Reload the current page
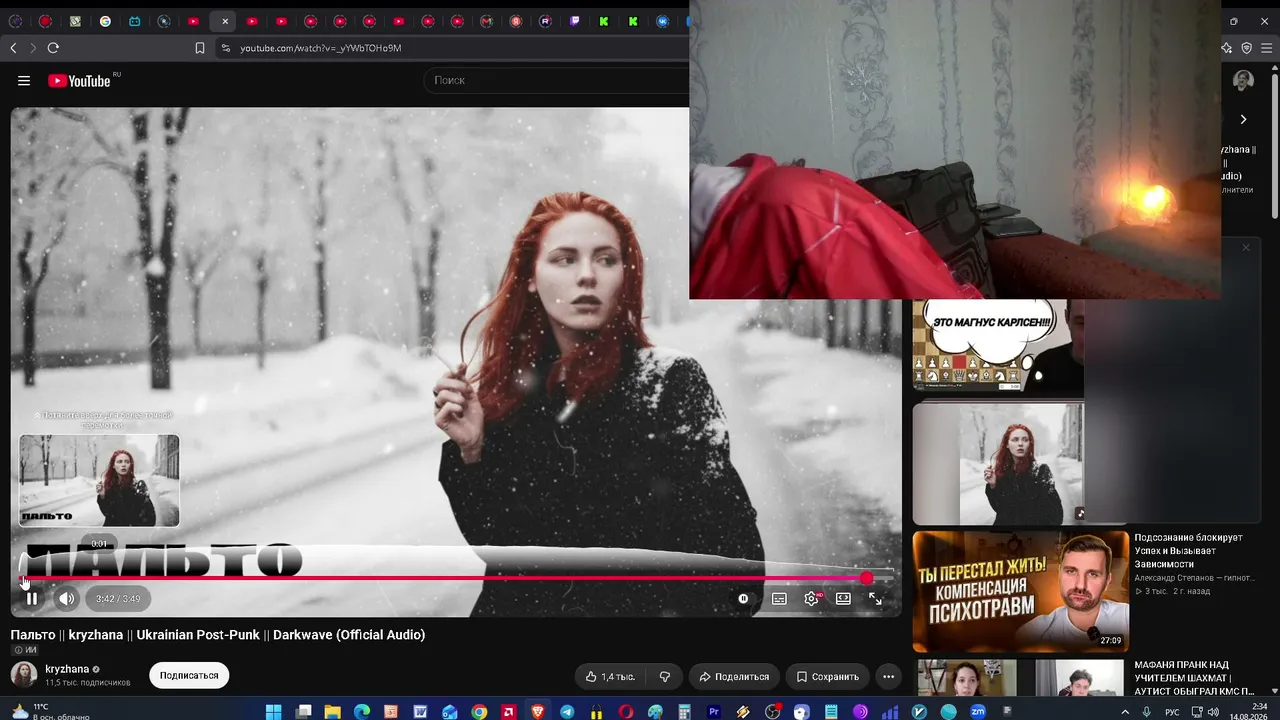 [x=53, y=48]
